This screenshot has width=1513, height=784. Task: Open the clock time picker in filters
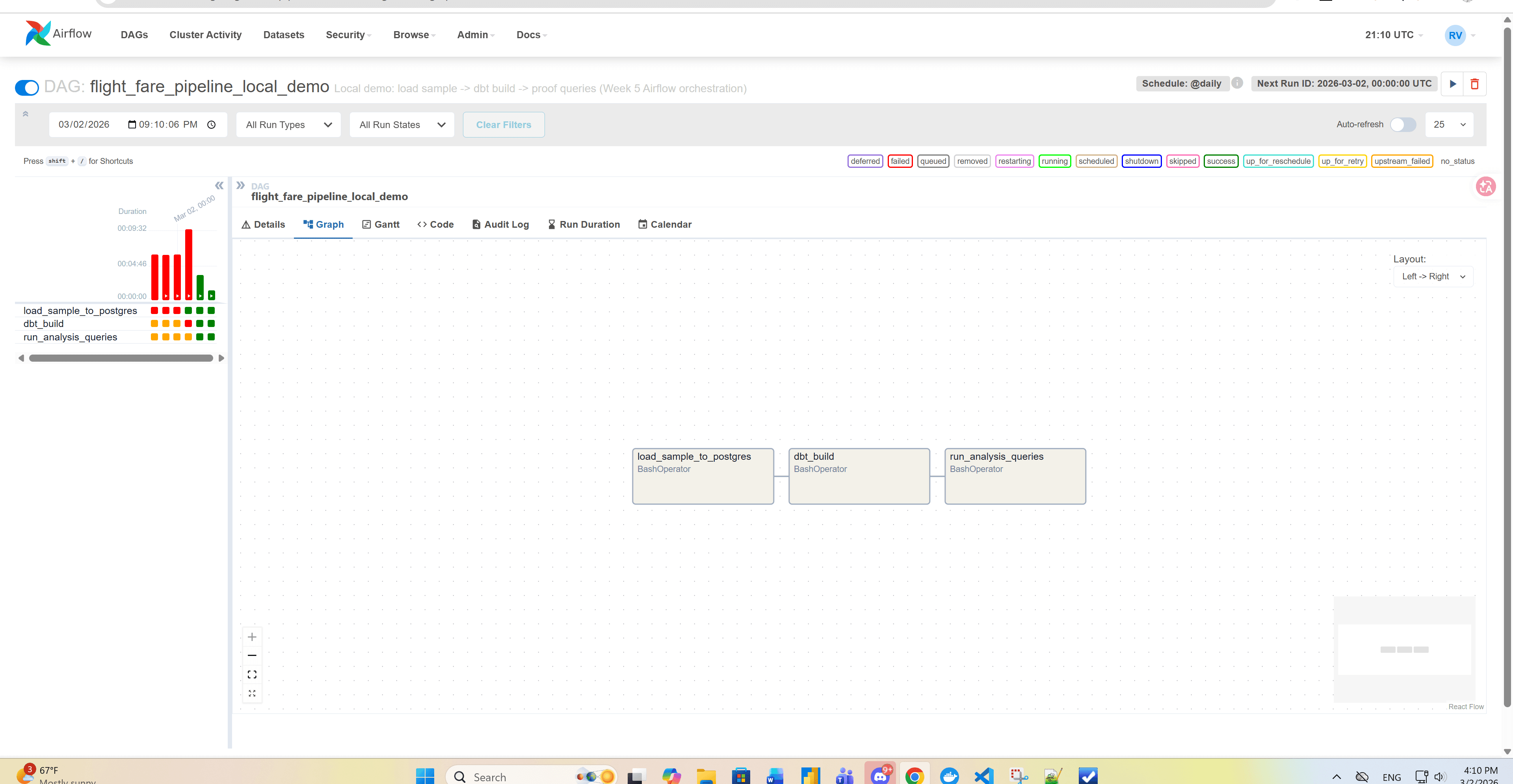(x=211, y=124)
